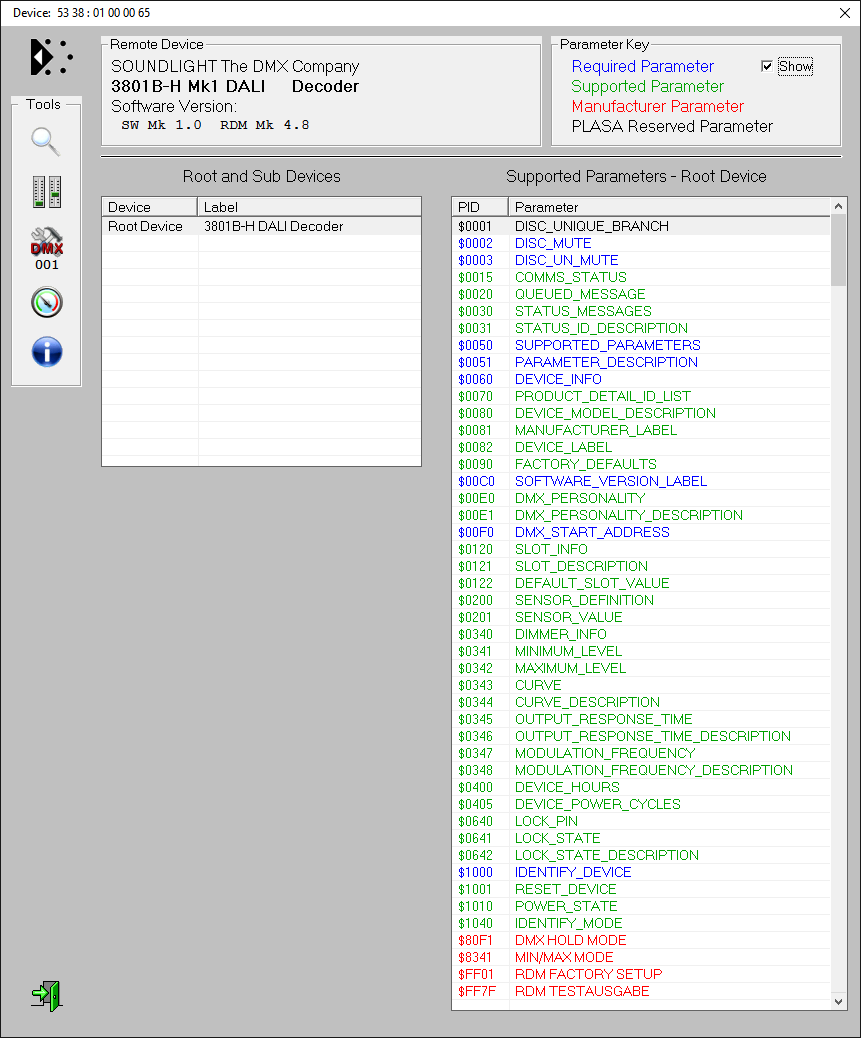This screenshot has width=861, height=1038.
Task: Click the application logo at top left
Action: (51, 57)
